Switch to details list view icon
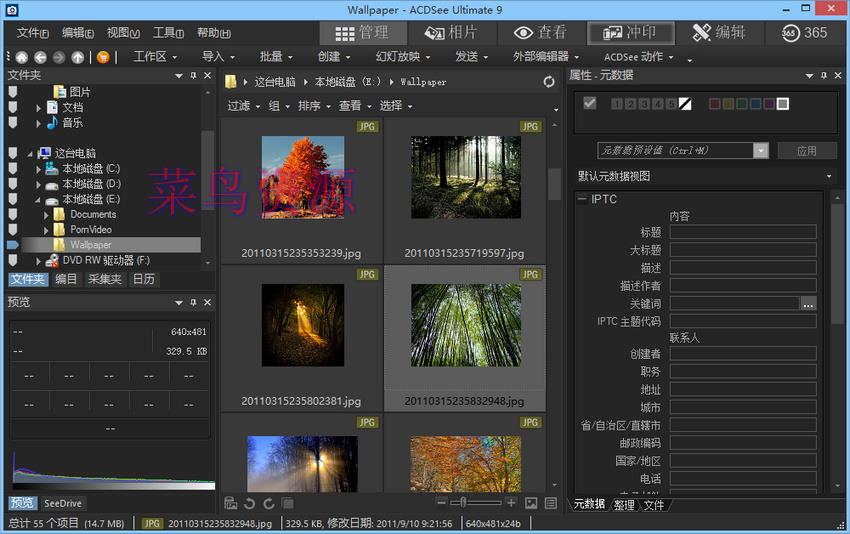Image resolution: width=850 pixels, height=534 pixels. (x=551, y=504)
